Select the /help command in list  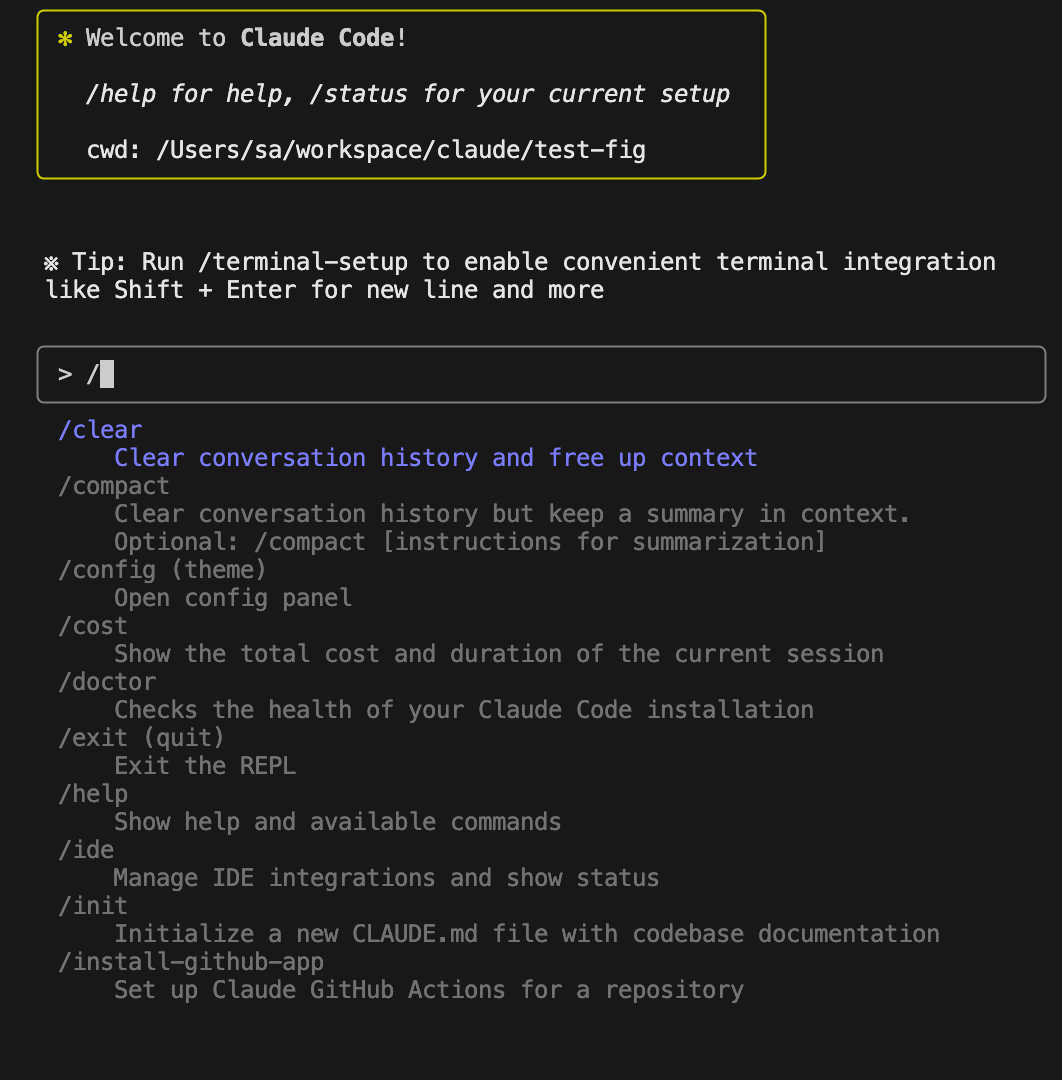pos(93,794)
